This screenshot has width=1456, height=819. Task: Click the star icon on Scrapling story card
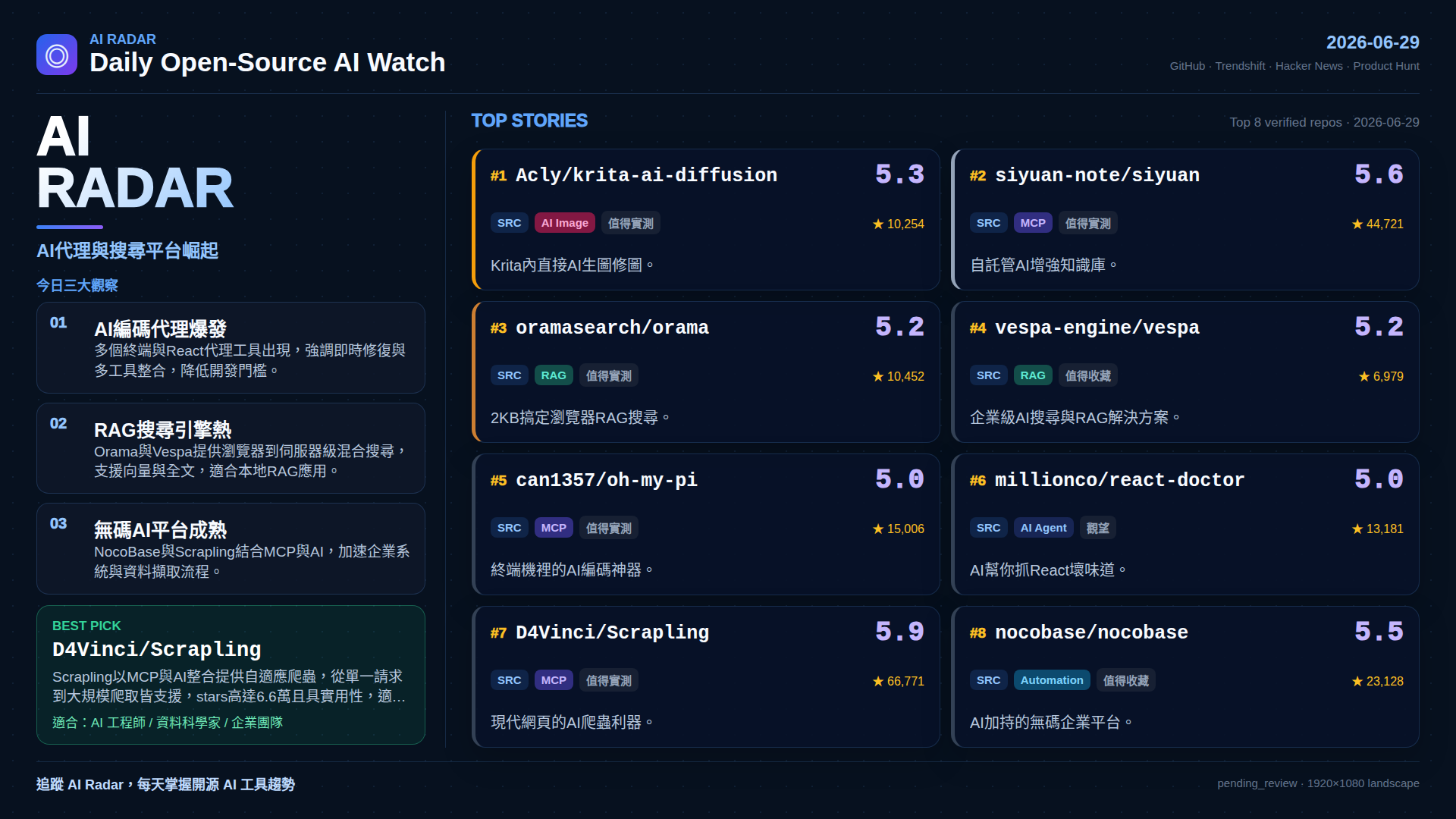coord(878,681)
